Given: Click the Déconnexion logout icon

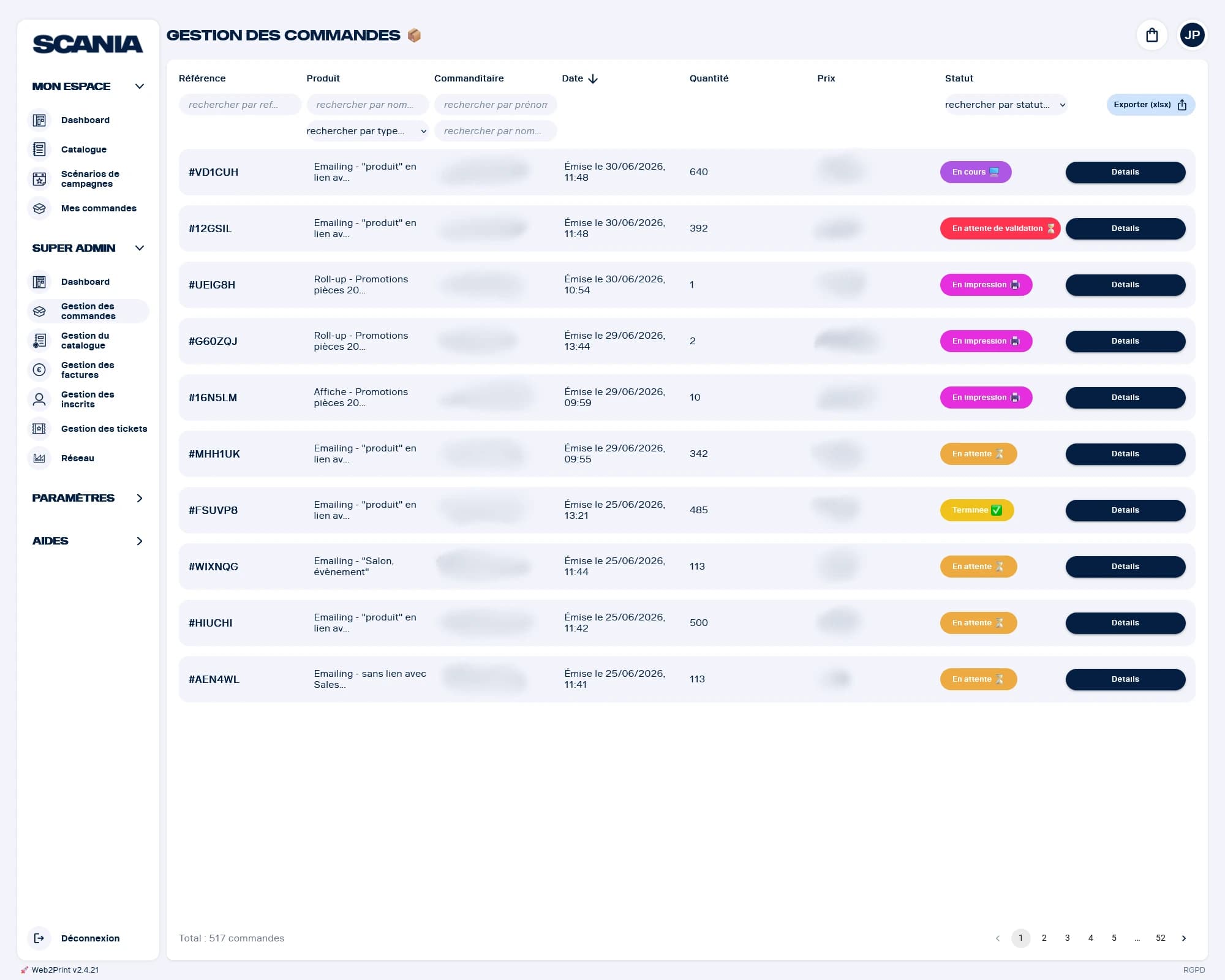Looking at the screenshot, I should (x=39, y=938).
